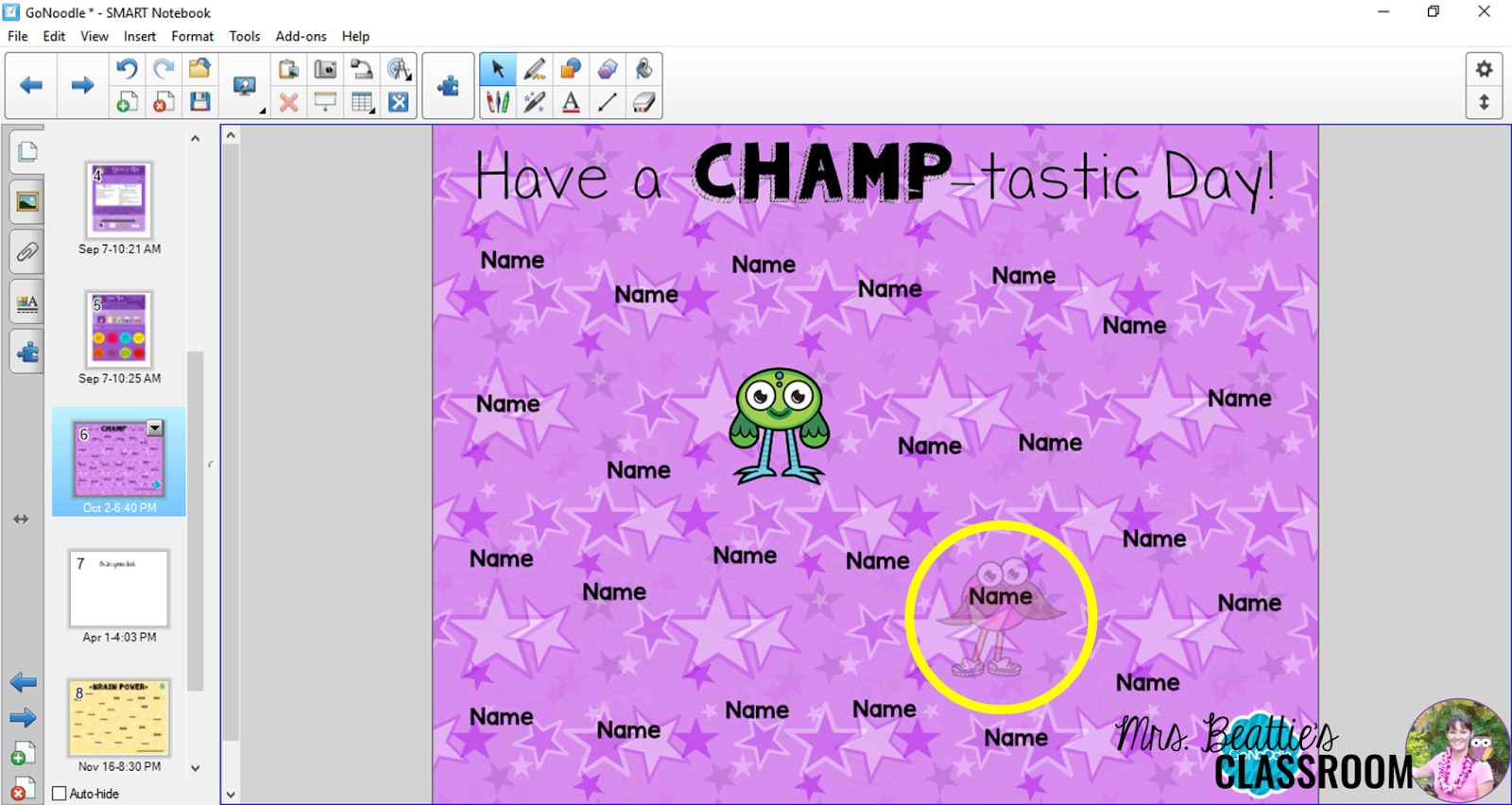Open the Edit menu
The width and height of the screenshot is (1512, 805).
[x=54, y=36]
